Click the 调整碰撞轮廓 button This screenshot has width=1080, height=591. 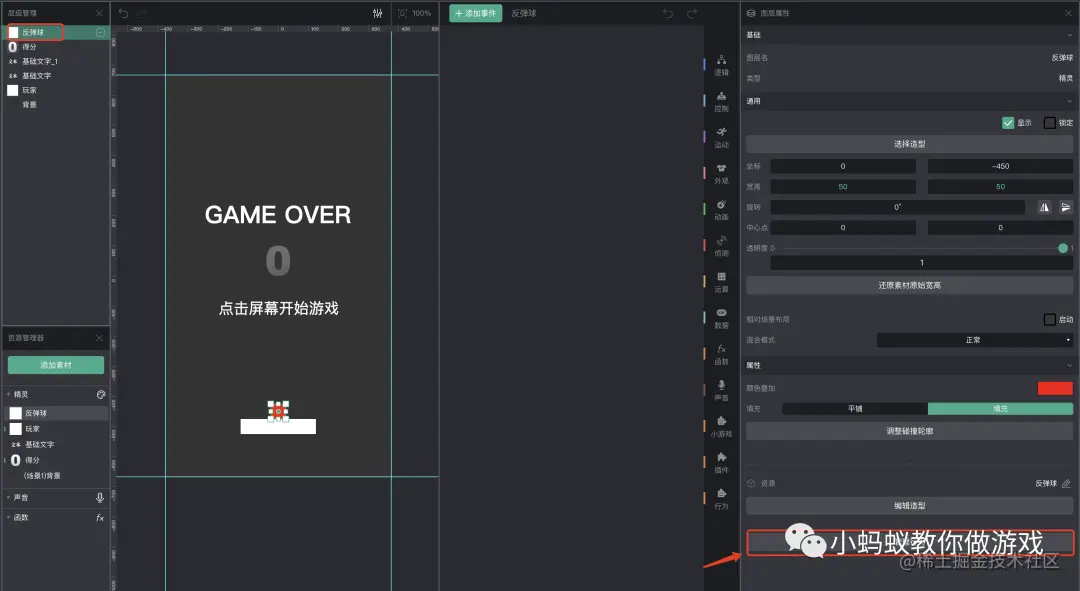(x=909, y=431)
